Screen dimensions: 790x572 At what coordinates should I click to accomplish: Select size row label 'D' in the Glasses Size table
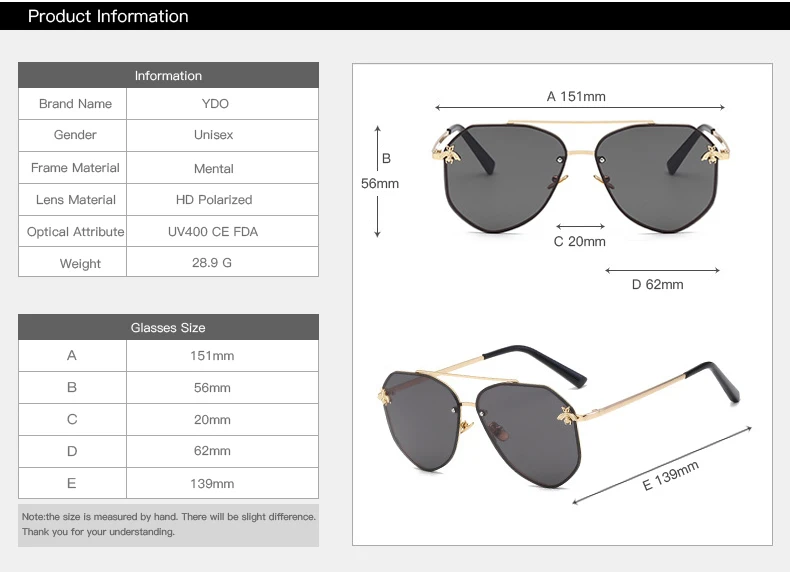(x=72, y=451)
